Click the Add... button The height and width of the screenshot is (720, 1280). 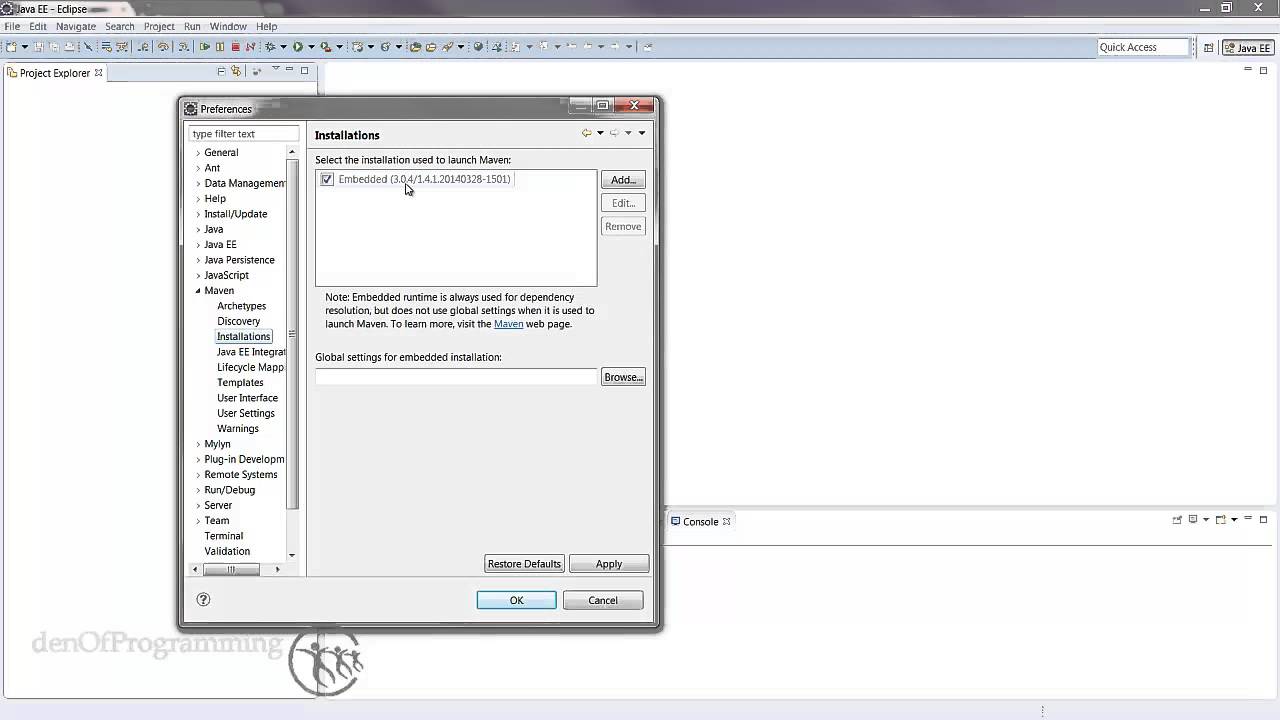point(623,180)
